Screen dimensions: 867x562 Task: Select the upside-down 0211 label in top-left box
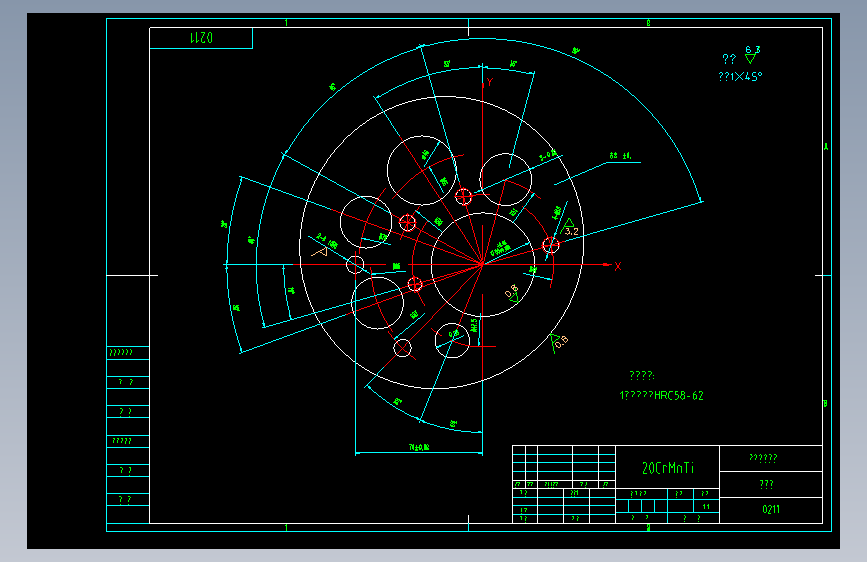click(201, 38)
